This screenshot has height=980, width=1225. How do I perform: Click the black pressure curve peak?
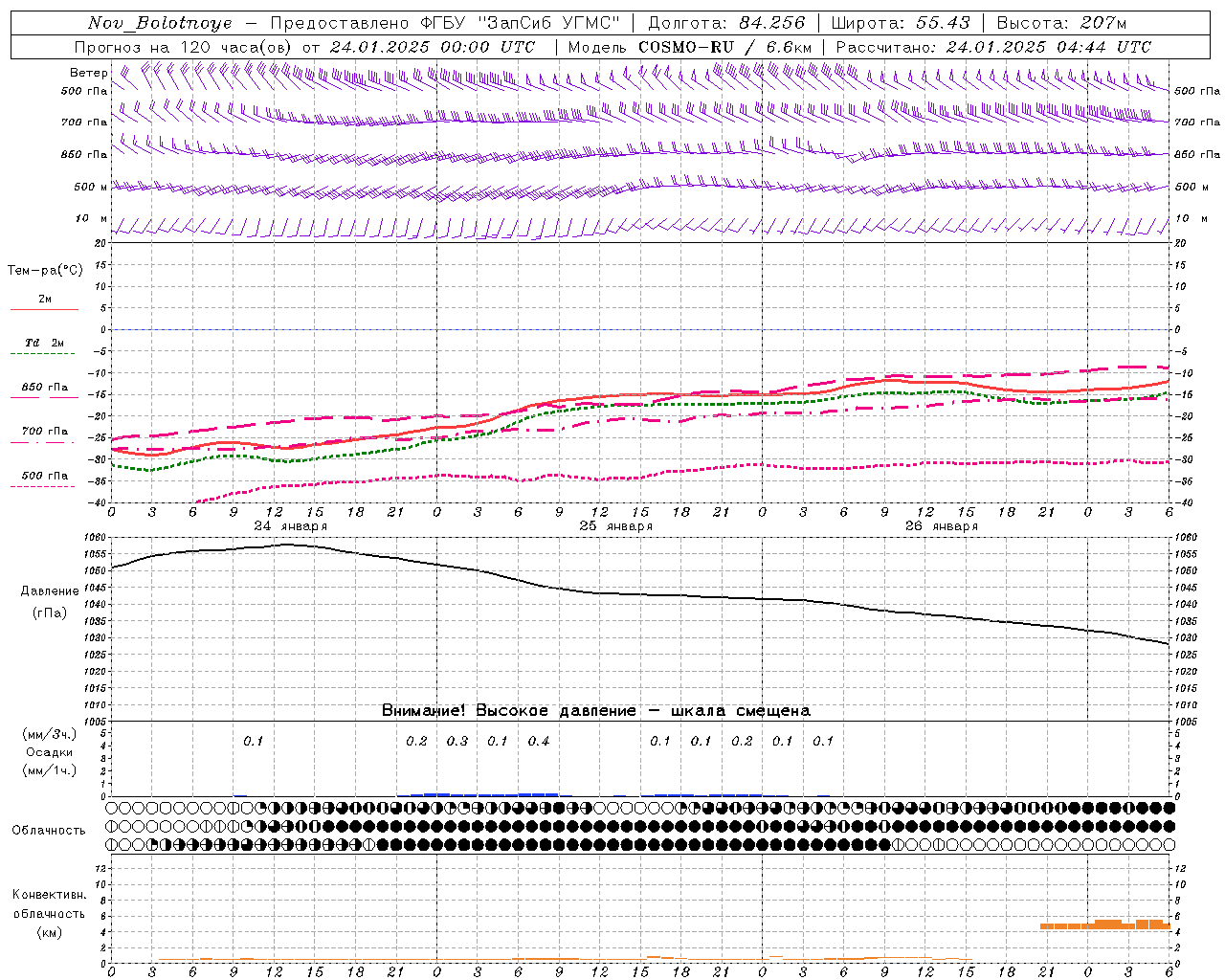click(x=287, y=545)
